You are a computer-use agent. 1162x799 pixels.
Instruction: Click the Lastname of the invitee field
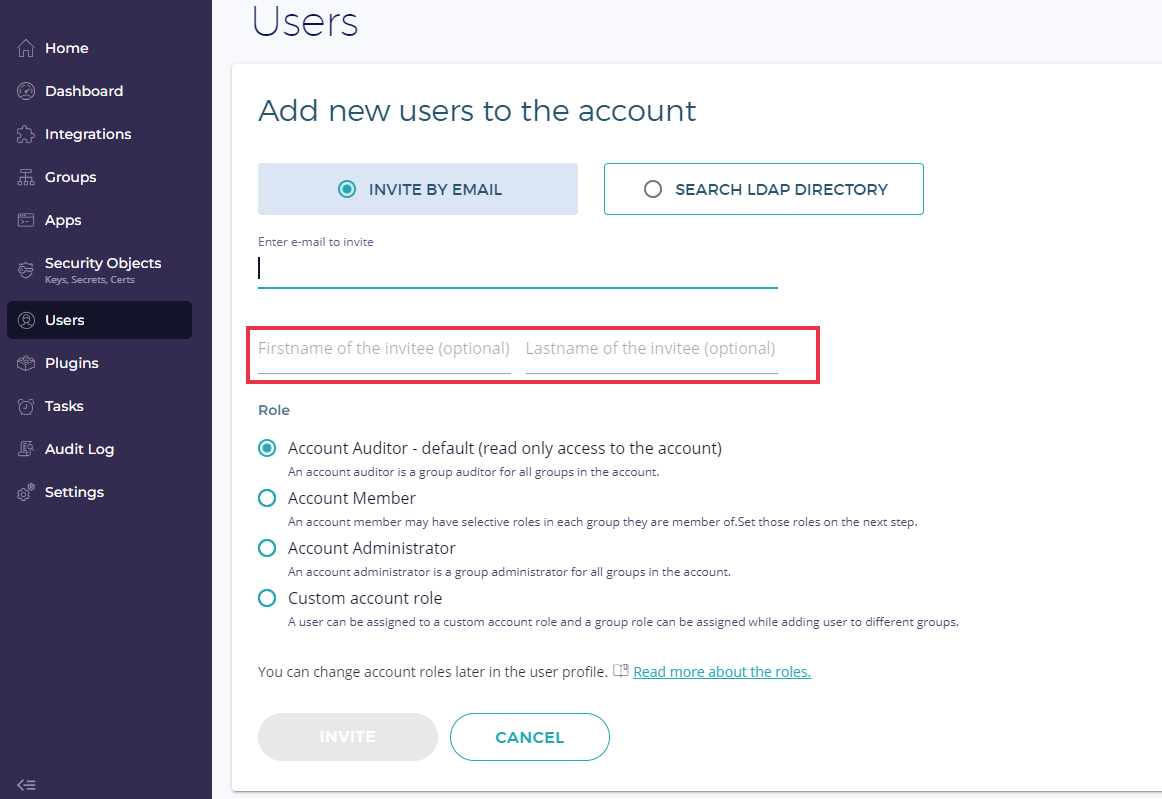[x=651, y=349]
